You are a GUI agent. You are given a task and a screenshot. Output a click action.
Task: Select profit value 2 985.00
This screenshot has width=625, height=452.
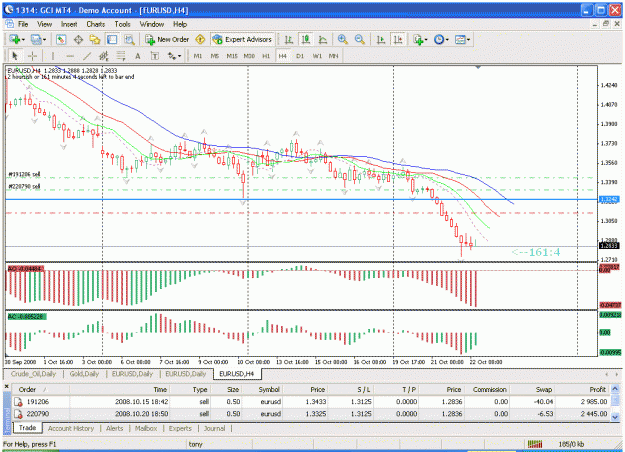[x=594, y=402]
